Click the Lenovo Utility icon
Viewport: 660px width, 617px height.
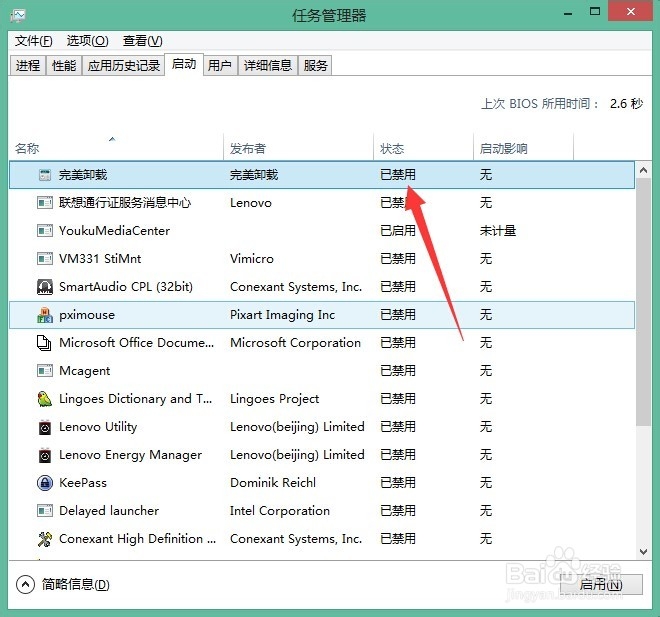(x=45, y=427)
